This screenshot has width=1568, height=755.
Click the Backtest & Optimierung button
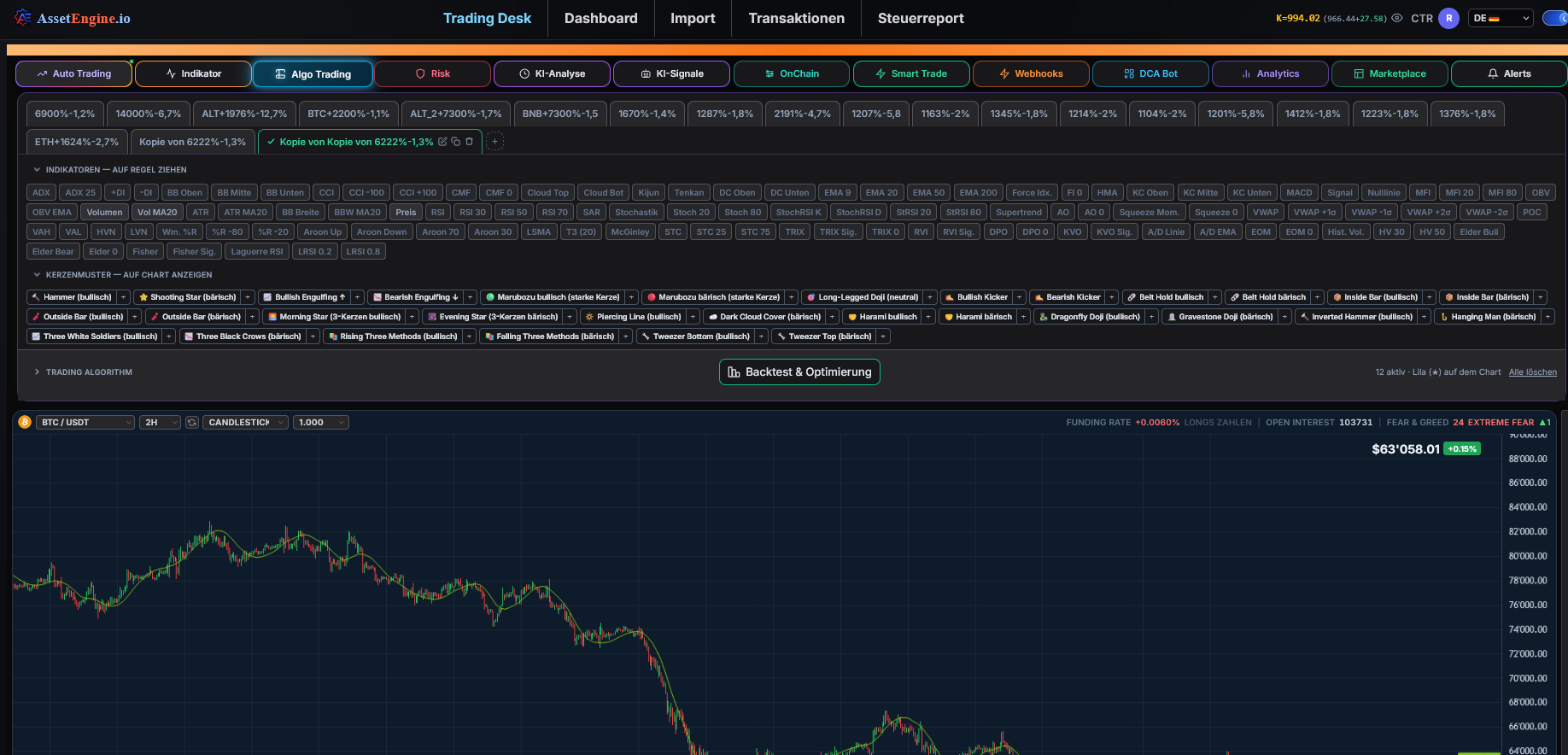(799, 372)
